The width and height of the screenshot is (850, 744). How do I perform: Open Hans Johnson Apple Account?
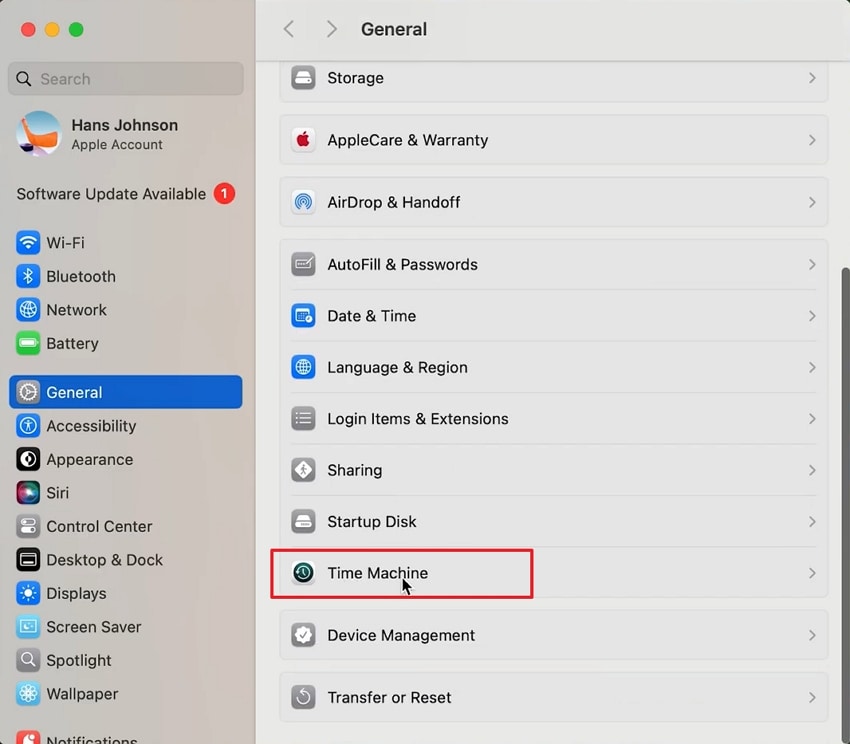coord(124,134)
